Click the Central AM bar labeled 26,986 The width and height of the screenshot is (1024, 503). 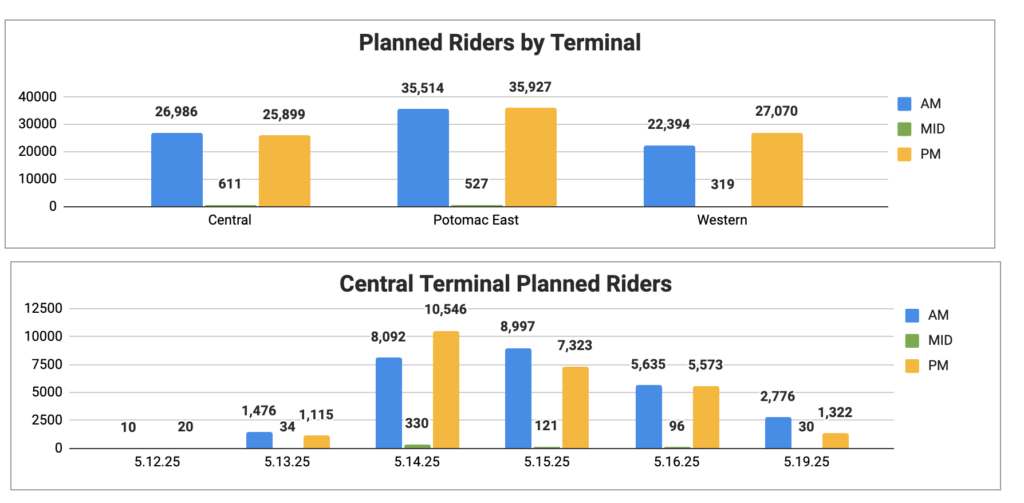tap(177, 170)
